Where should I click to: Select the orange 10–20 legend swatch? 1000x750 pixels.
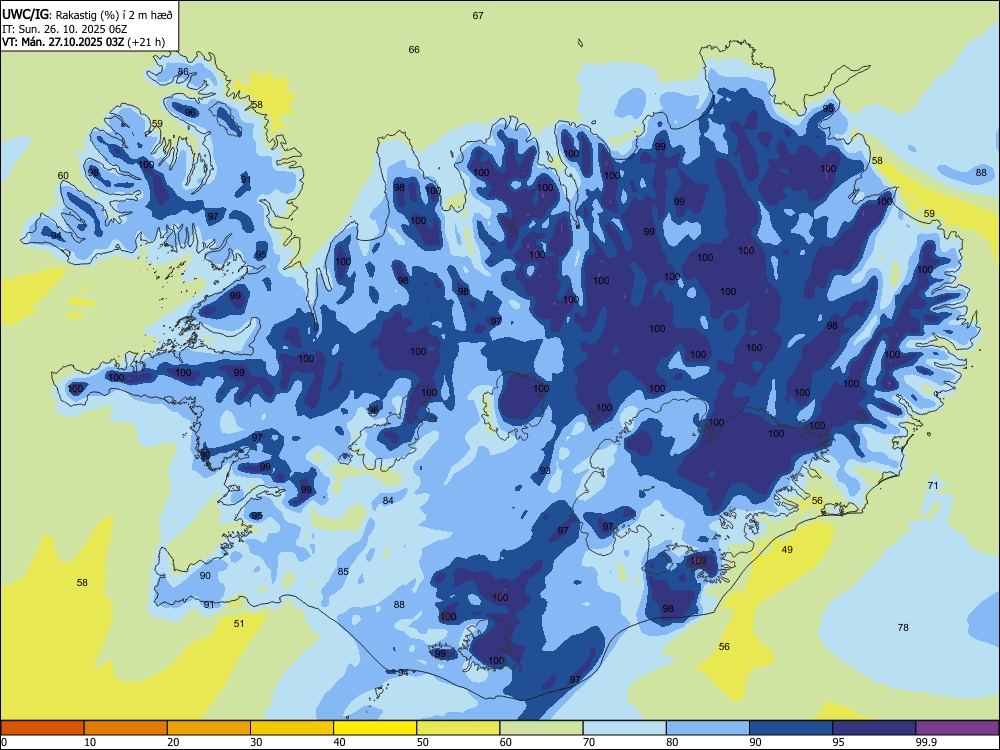[126, 728]
